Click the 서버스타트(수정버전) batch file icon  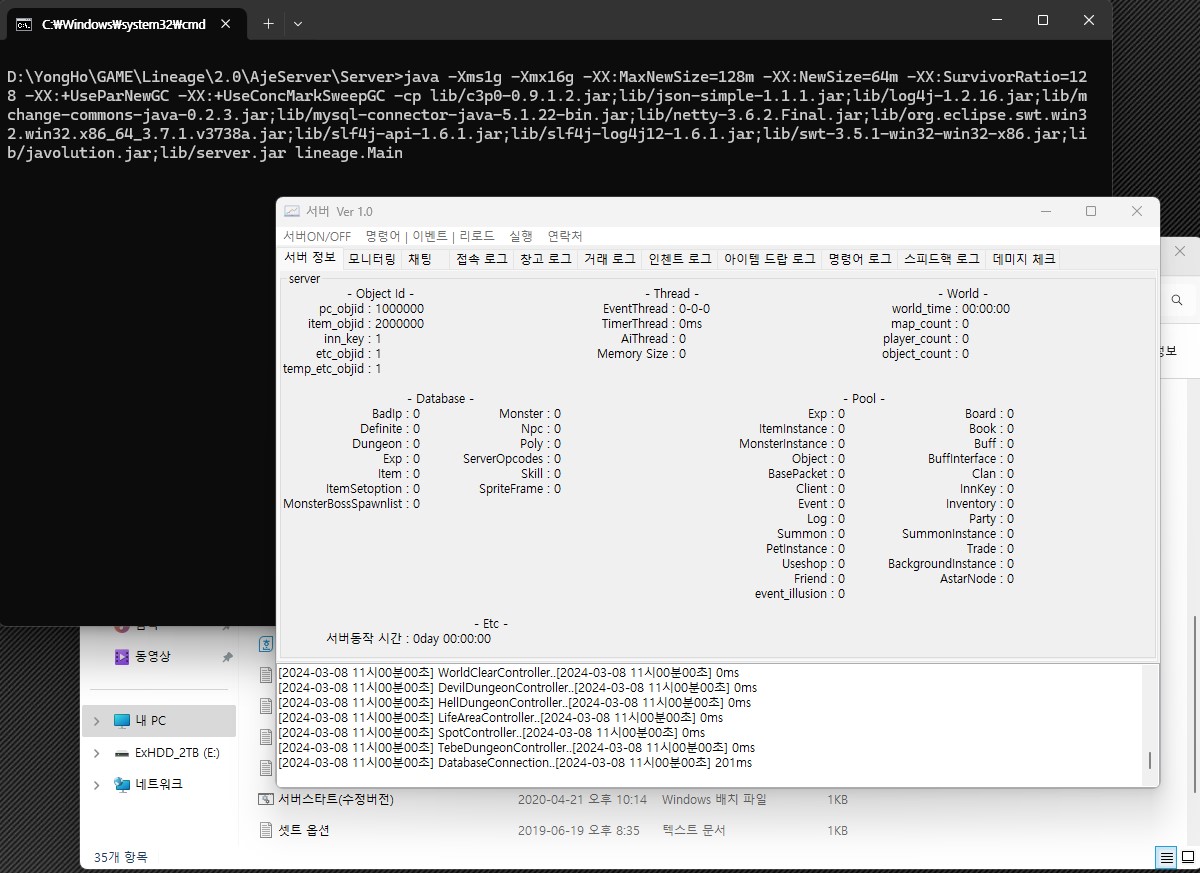[266, 799]
